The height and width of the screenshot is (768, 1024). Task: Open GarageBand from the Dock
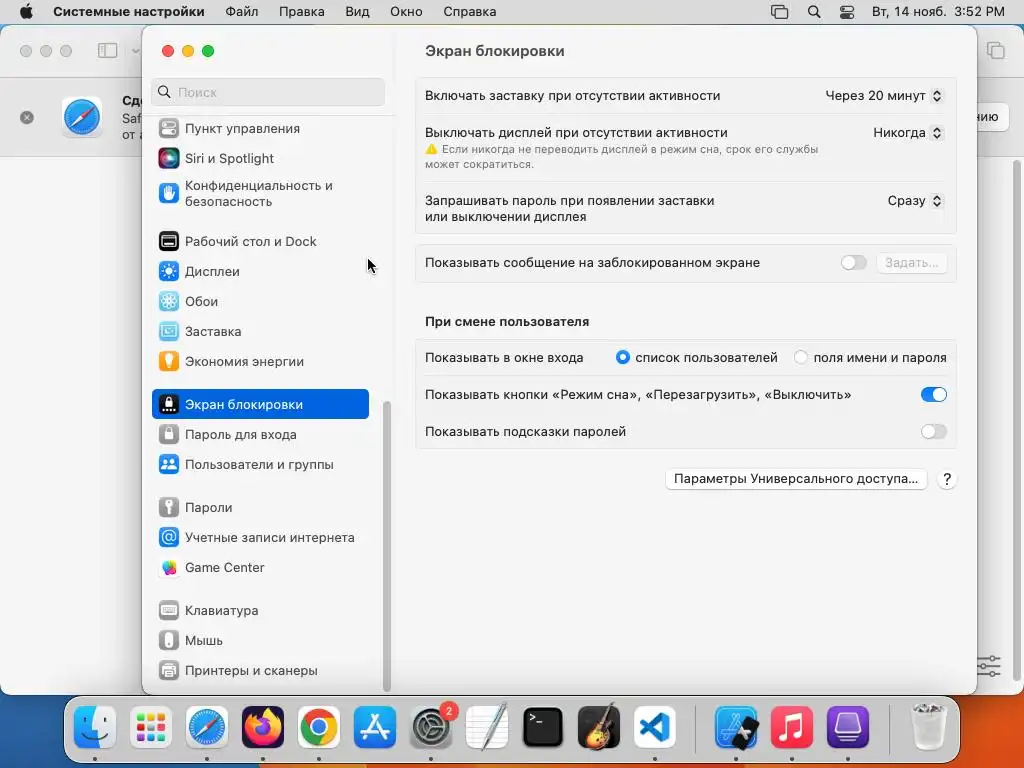coord(599,727)
